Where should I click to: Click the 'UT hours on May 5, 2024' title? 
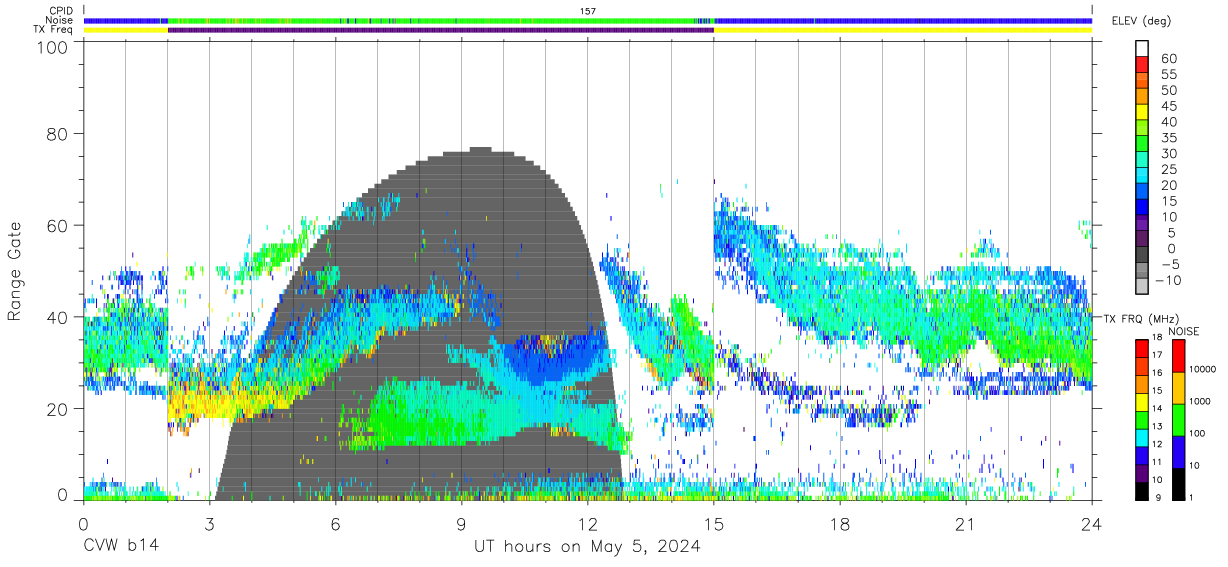coord(587,546)
